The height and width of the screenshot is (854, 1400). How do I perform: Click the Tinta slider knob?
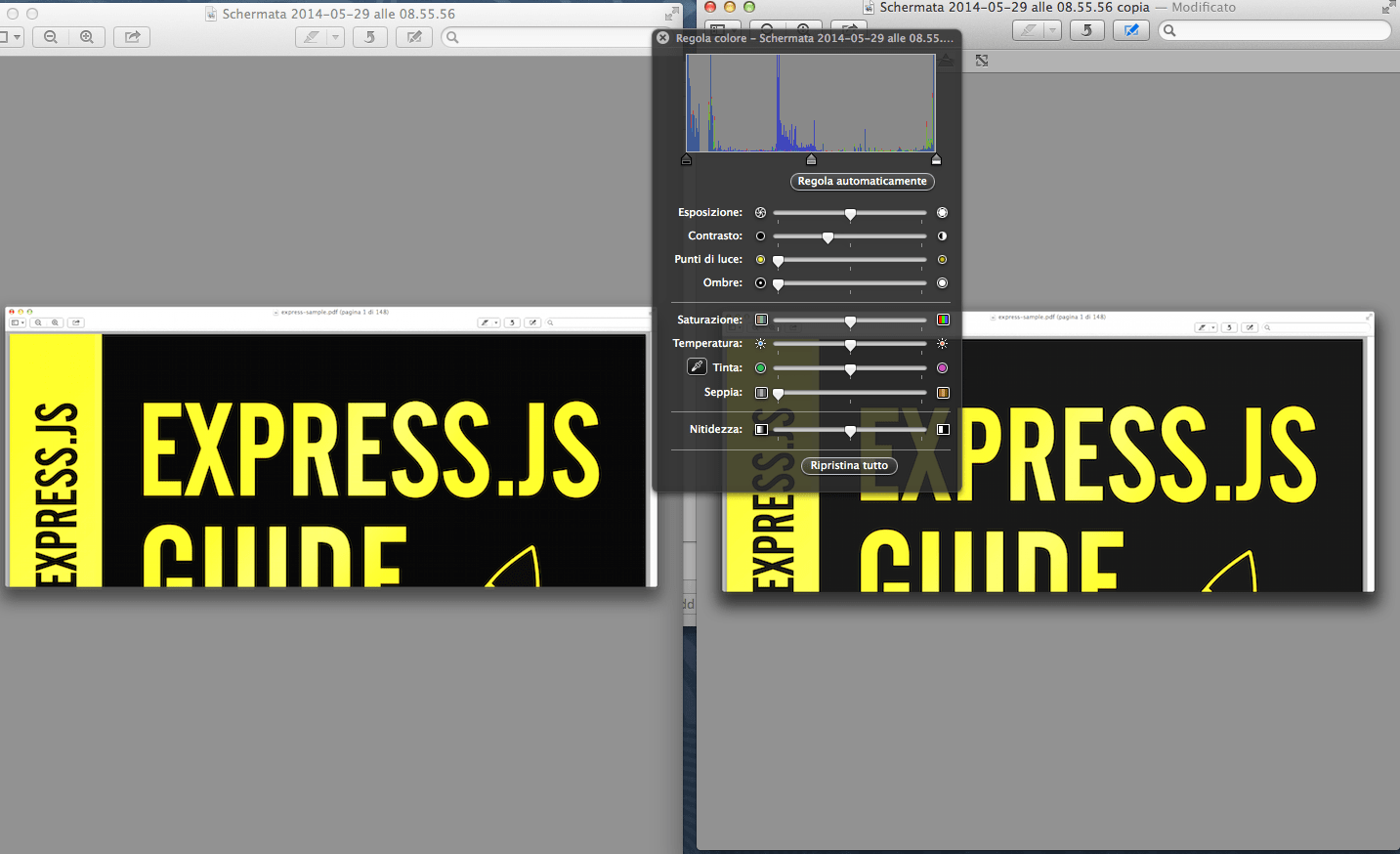[850, 368]
